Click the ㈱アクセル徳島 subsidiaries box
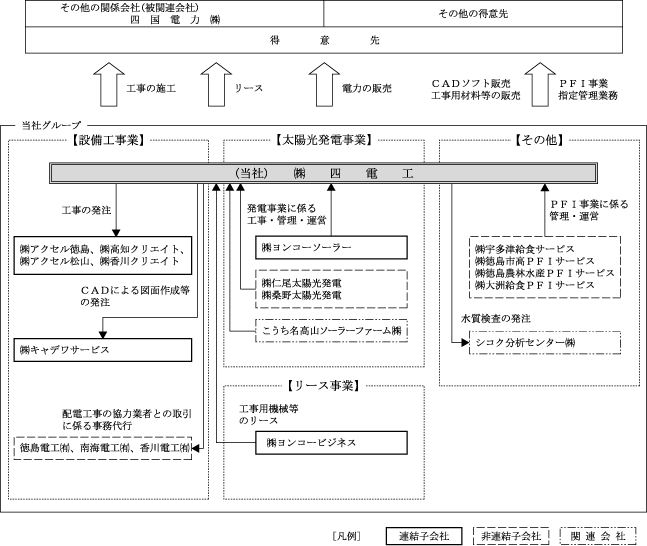 103,255
